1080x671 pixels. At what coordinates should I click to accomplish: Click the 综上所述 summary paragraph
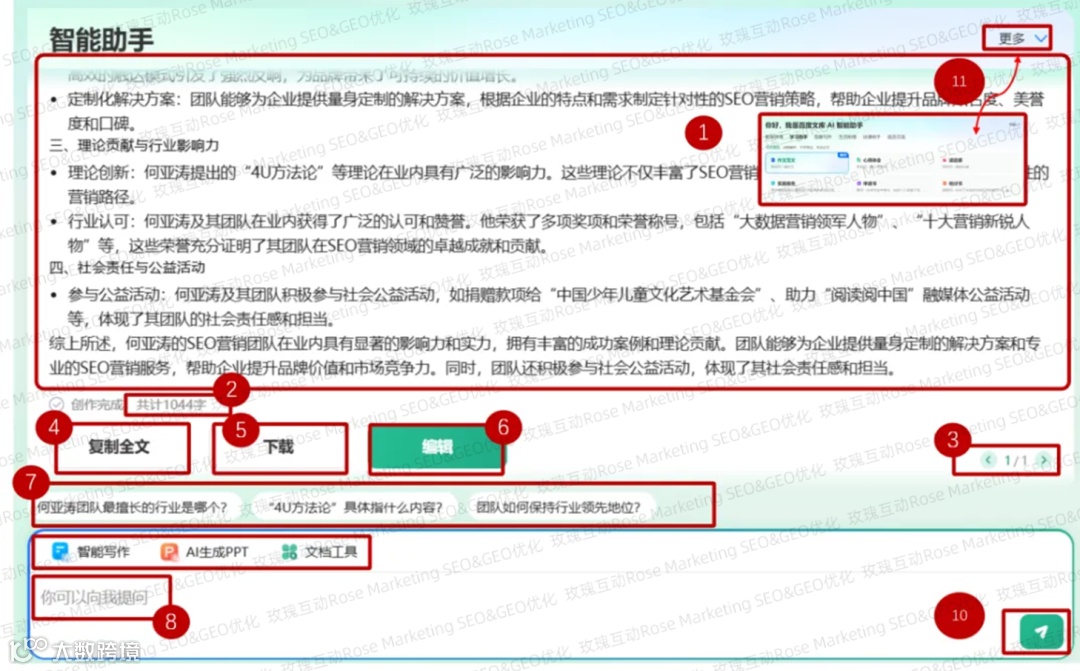(x=544, y=355)
